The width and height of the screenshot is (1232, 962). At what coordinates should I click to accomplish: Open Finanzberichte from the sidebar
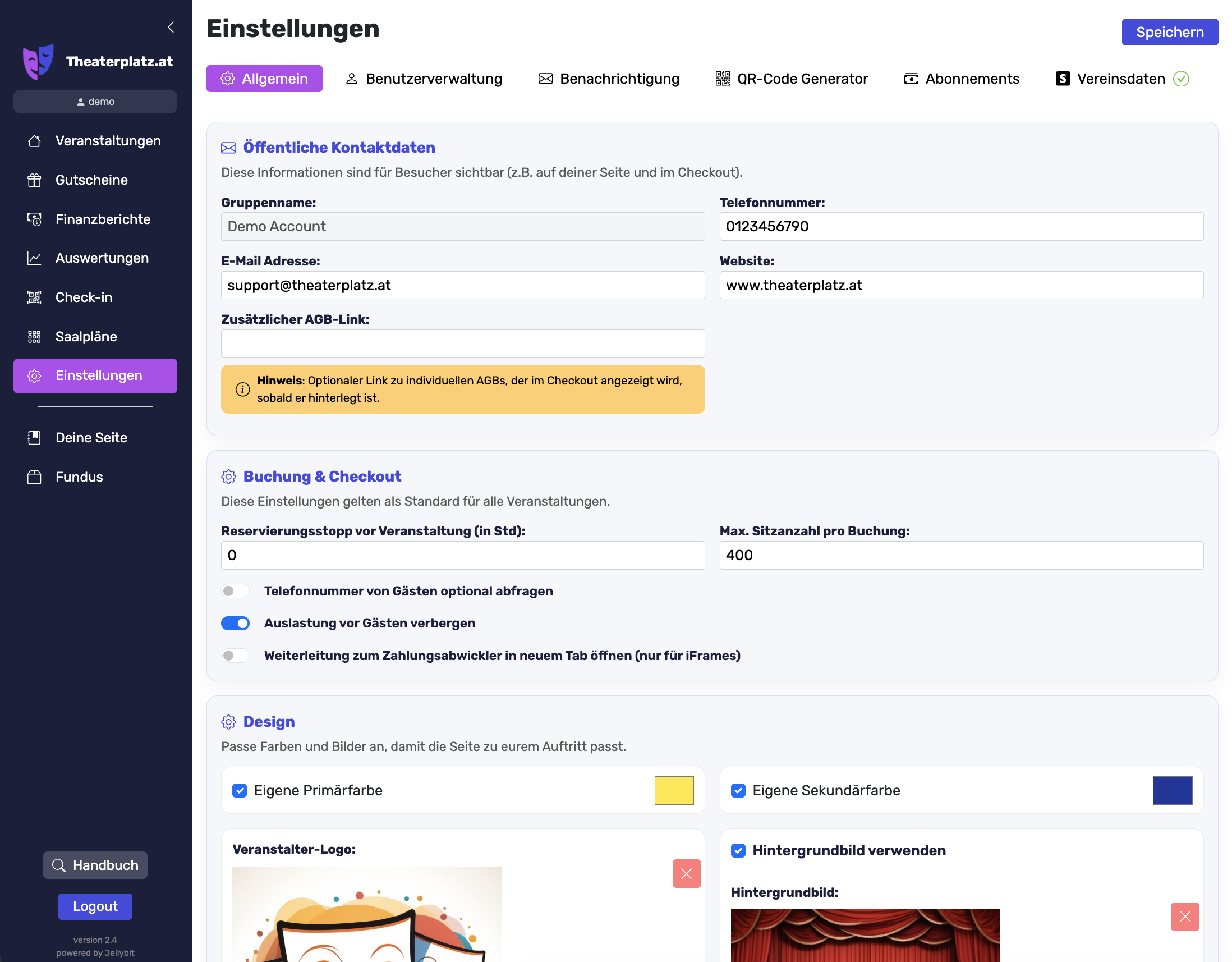click(x=103, y=219)
